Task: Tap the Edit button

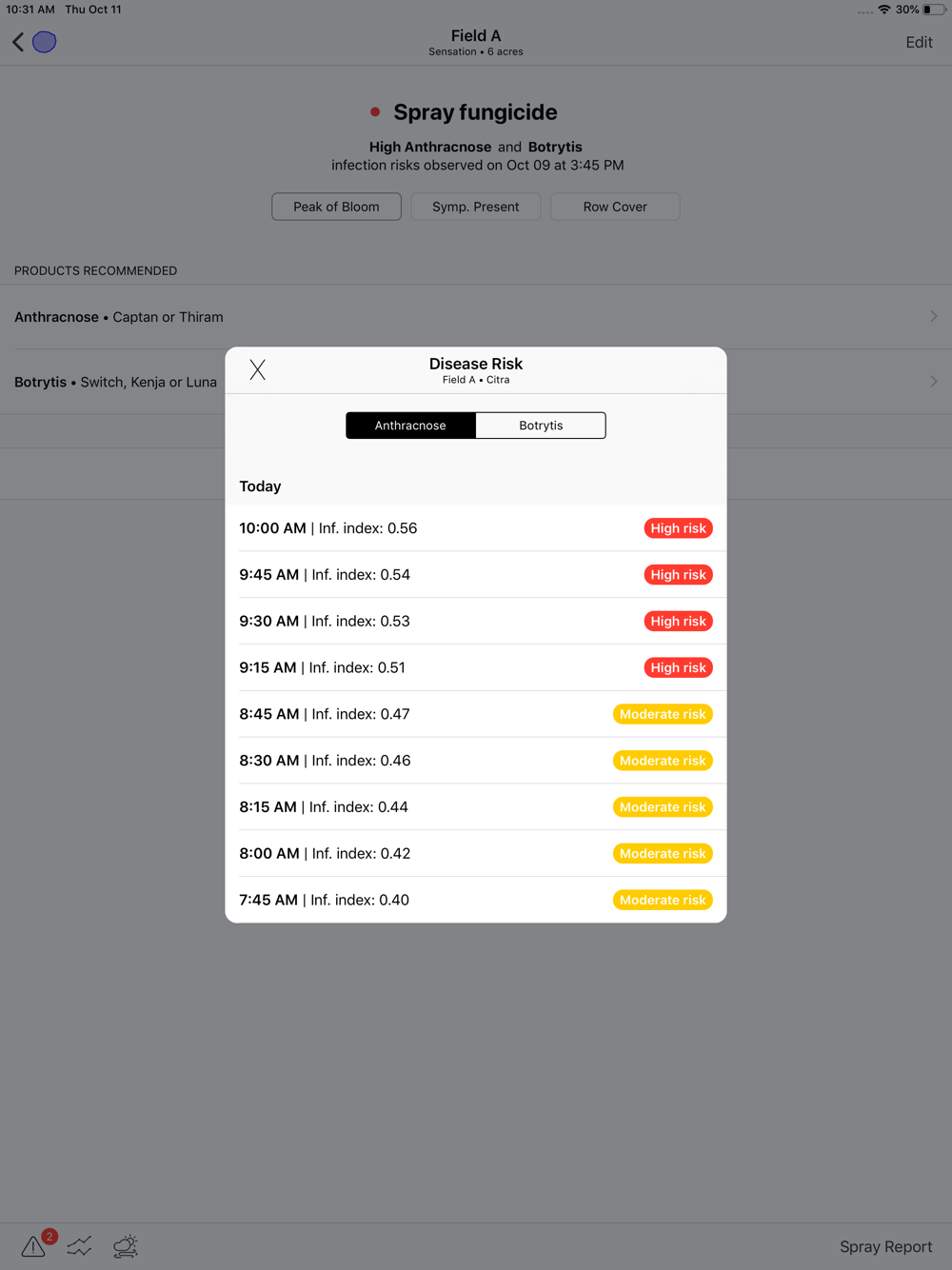Action: point(919,42)
